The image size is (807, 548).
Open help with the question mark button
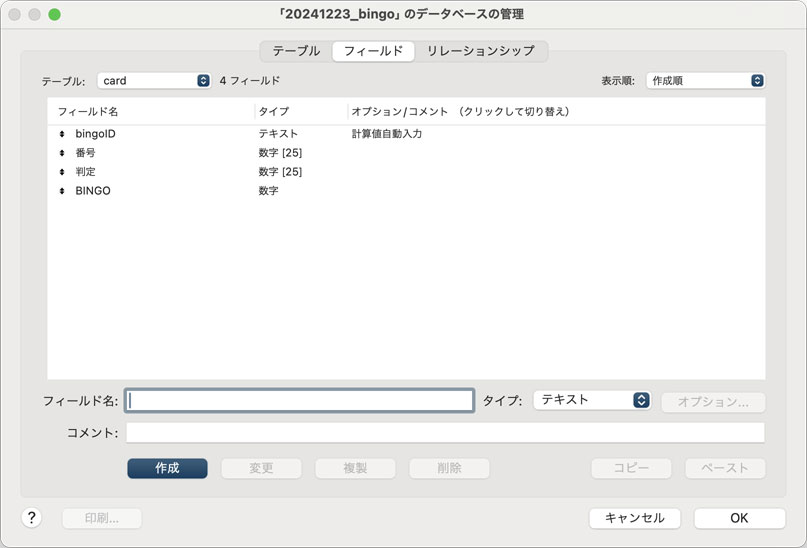point(31,518)
